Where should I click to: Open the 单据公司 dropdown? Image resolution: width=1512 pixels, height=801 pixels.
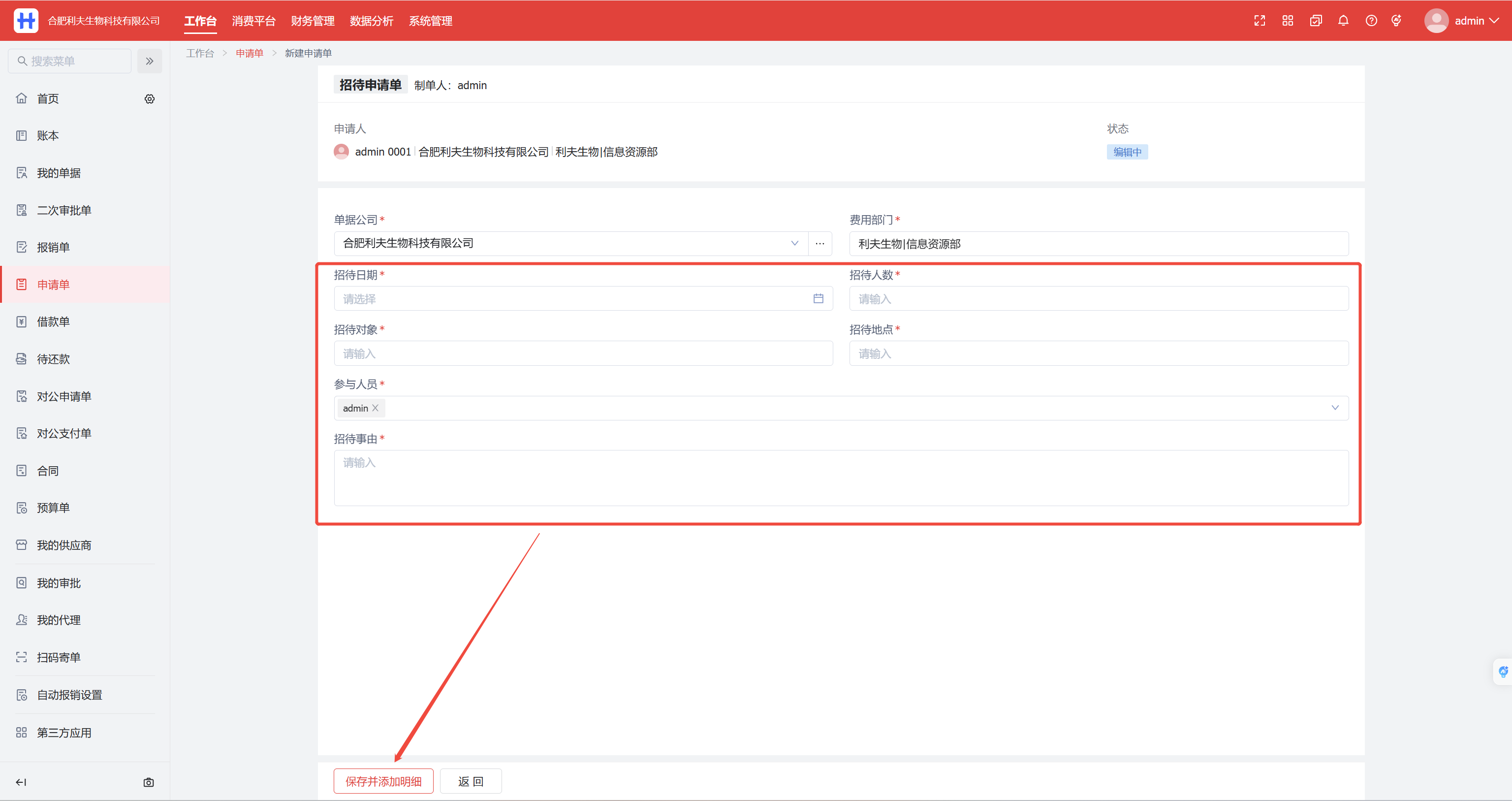click(x=795, y=244)
